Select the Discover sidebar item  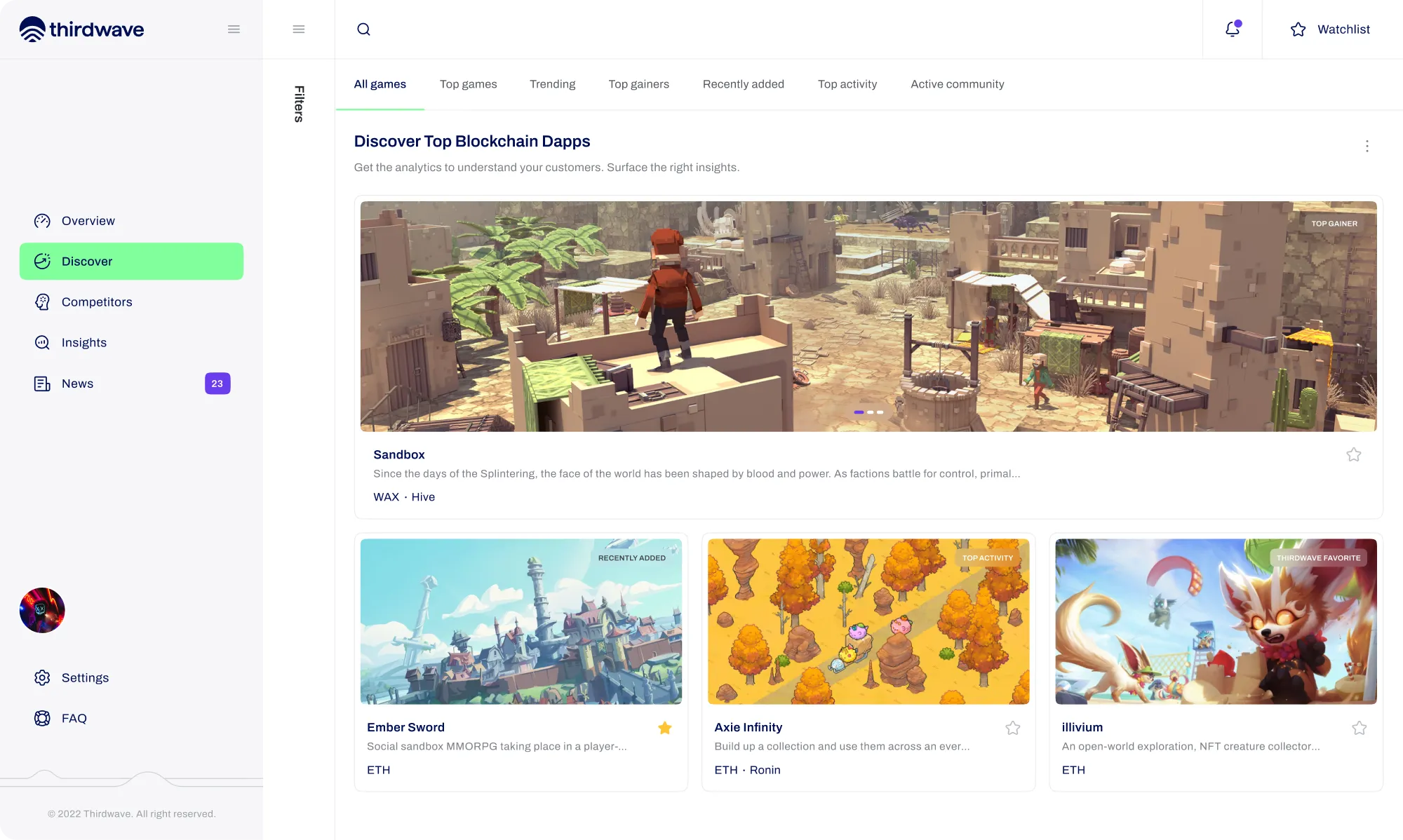[131, 262]
